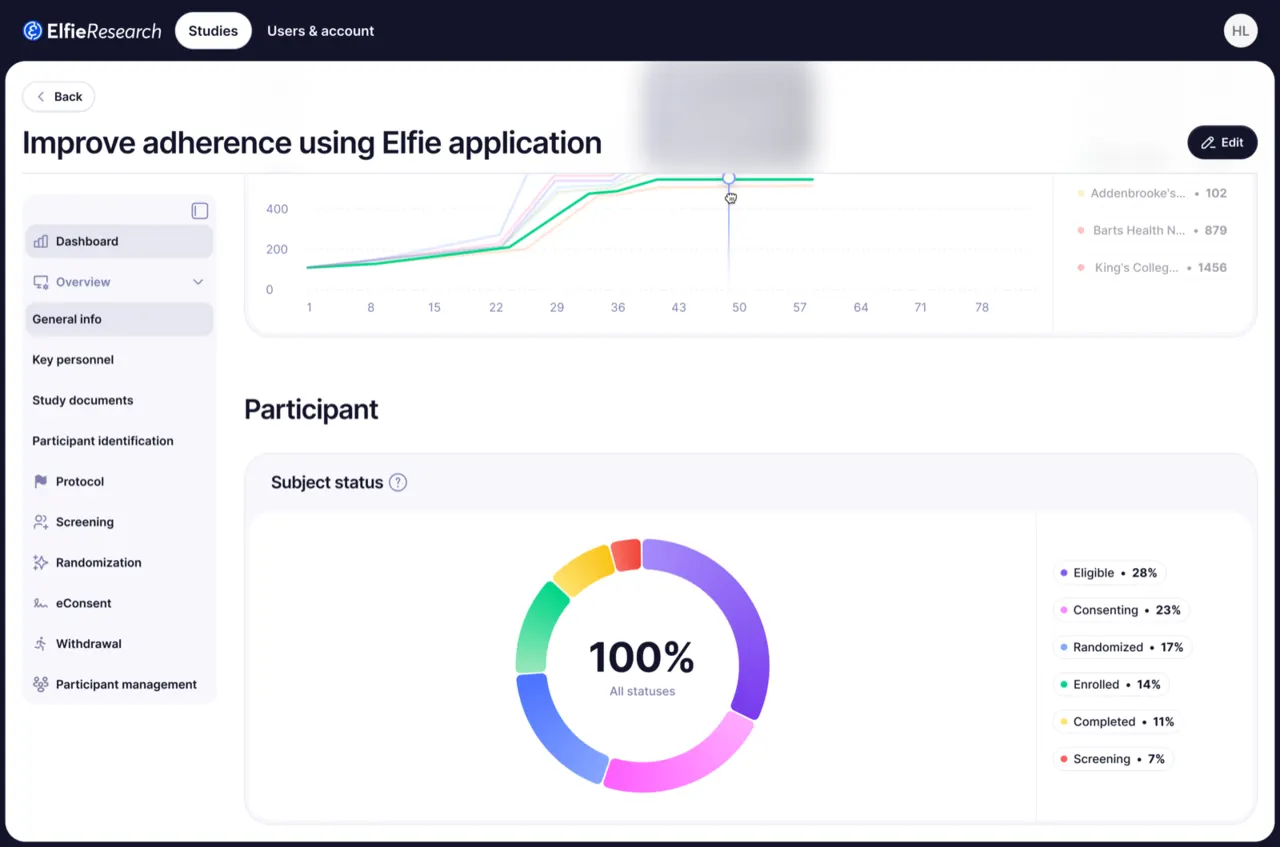Toggle the Consenting 23% legend item
The image size is (1280, 847).
click(x=1121, y=610)
